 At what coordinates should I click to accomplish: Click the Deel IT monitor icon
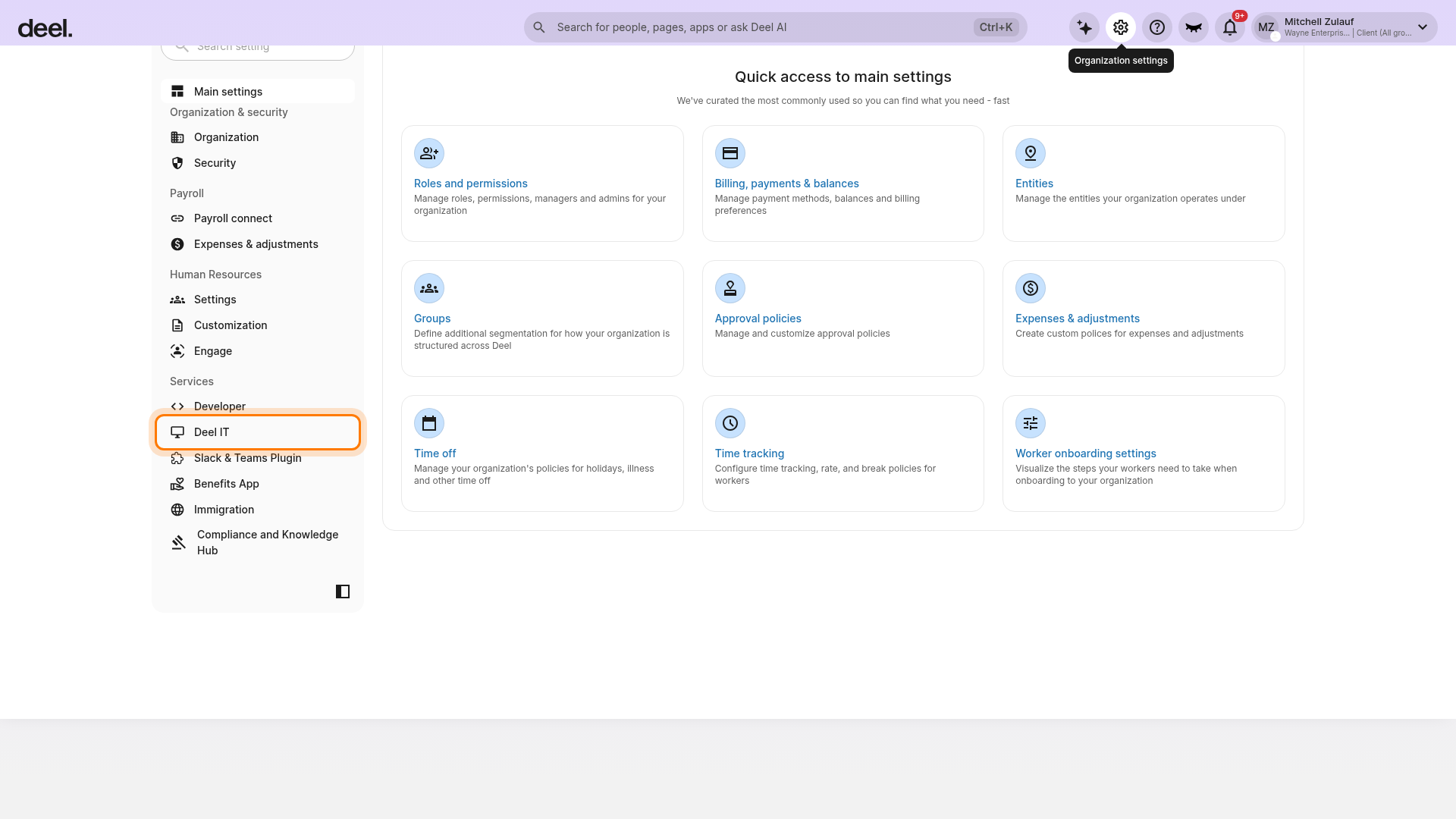point(177,432)
